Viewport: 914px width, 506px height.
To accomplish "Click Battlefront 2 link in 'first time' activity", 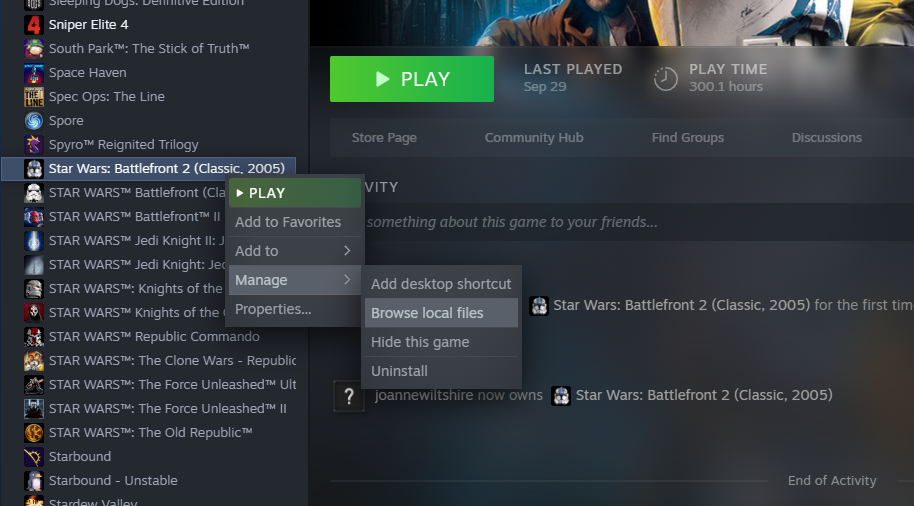I will pos(681,305).
